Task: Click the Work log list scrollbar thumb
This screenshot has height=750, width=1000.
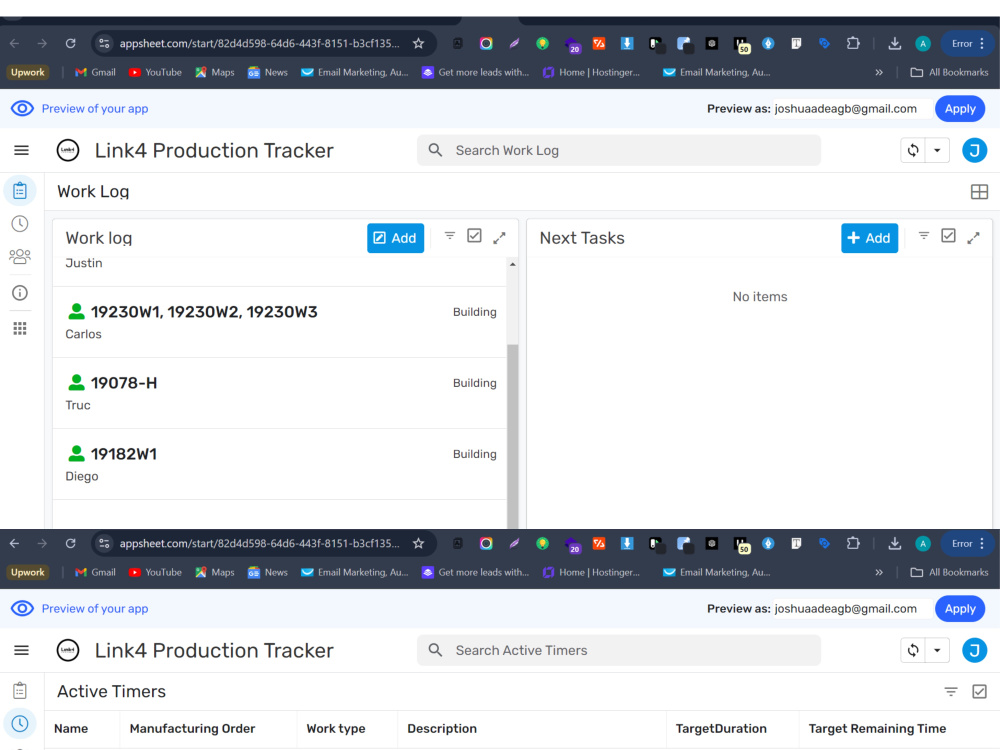Action: click(x=512, y=436)
